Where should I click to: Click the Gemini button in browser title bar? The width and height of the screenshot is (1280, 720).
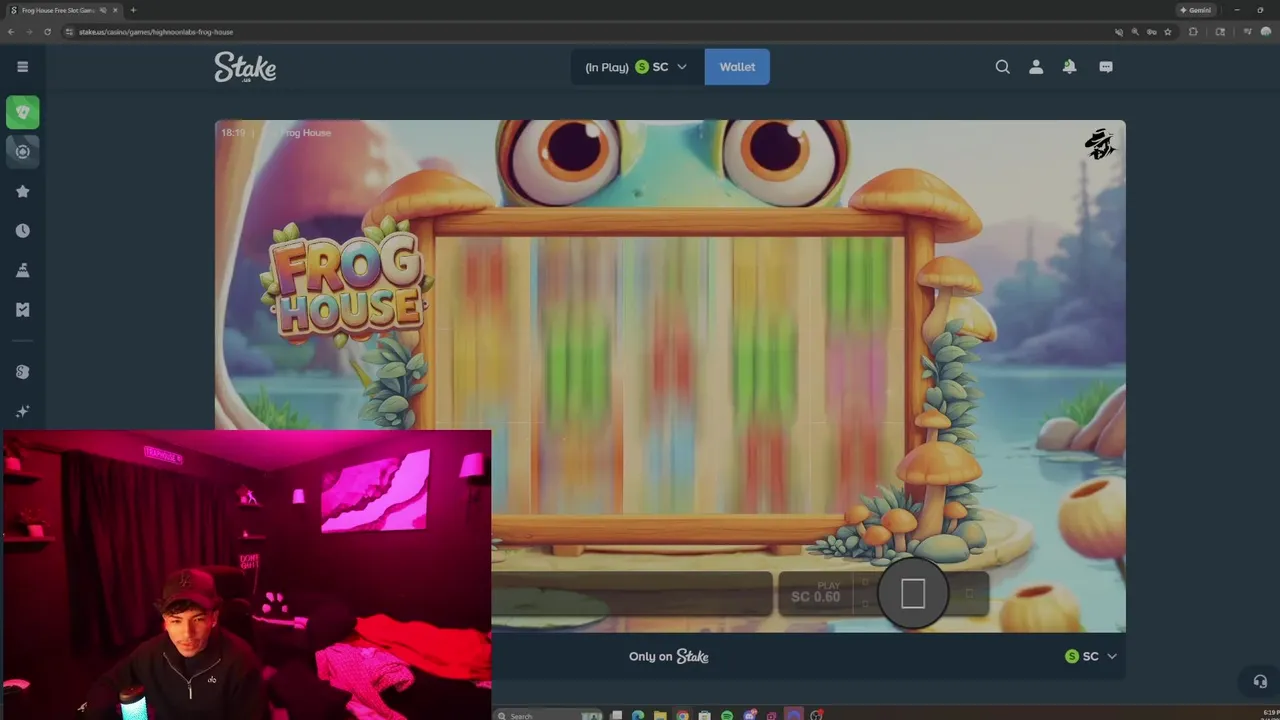coord(1196,10)
